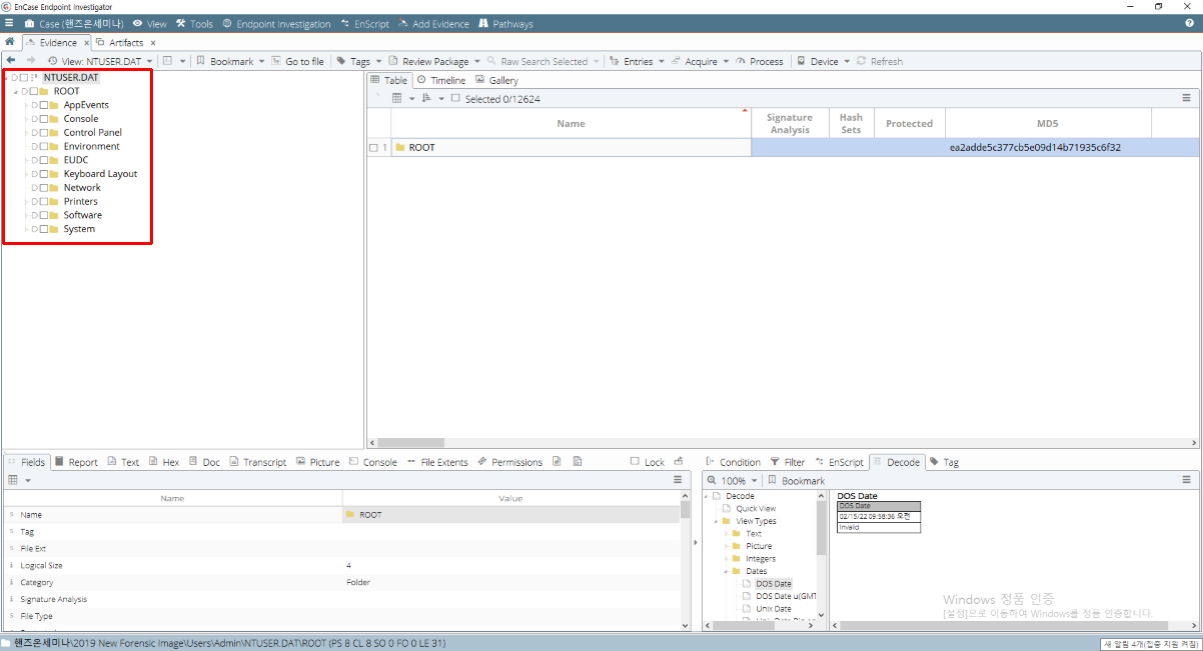1203x651 pixels.
Task: Click the Home icon in tab bar
Action: (x=10, y=42)
